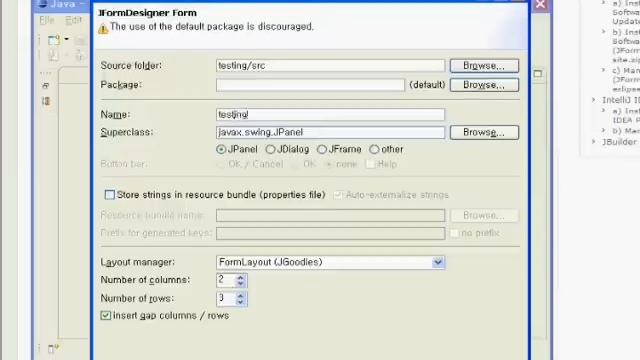
Task: Click the warning icon beside default package message
Action: [103, 29]
